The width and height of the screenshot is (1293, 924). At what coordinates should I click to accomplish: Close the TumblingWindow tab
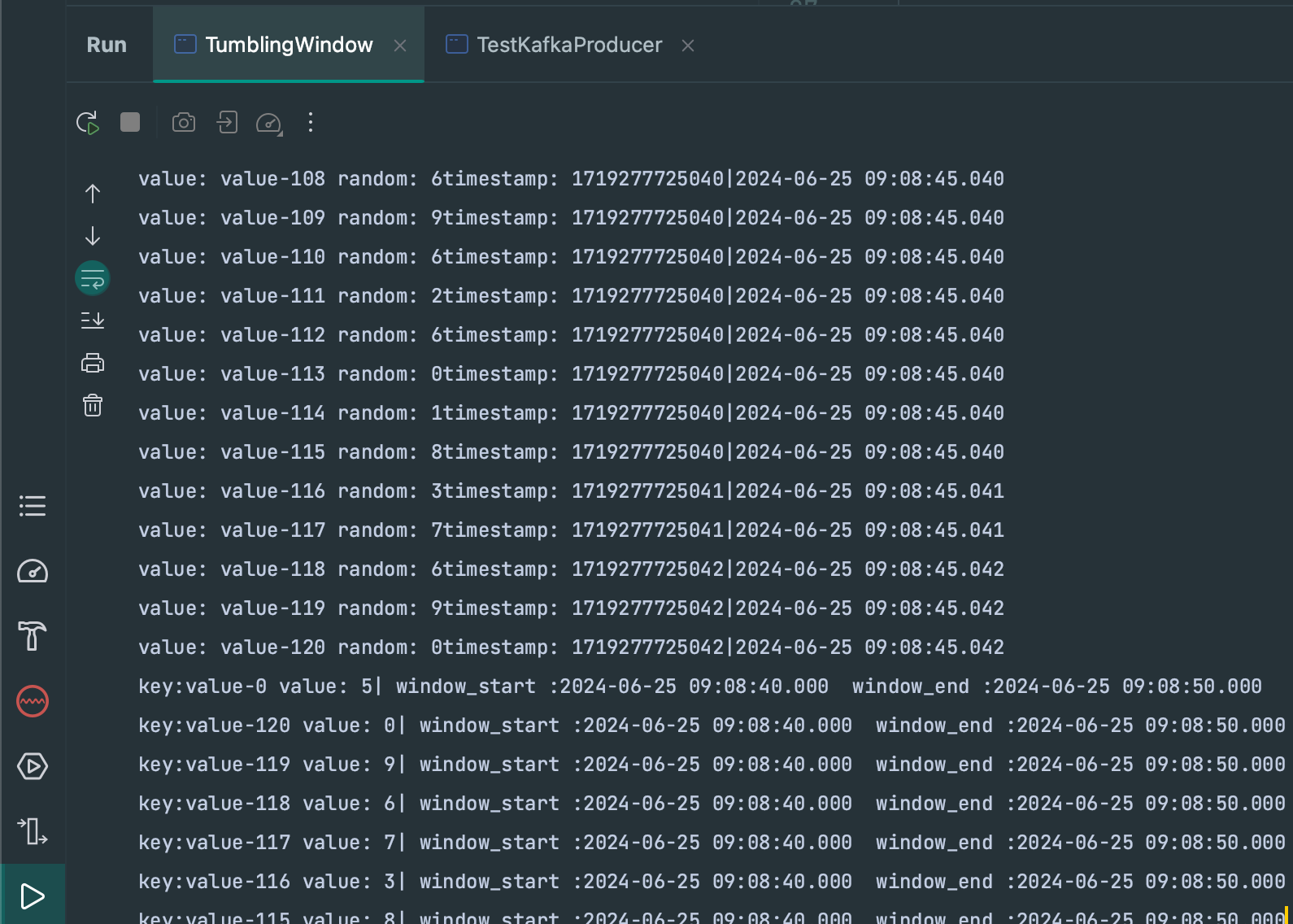pos(400,46)
